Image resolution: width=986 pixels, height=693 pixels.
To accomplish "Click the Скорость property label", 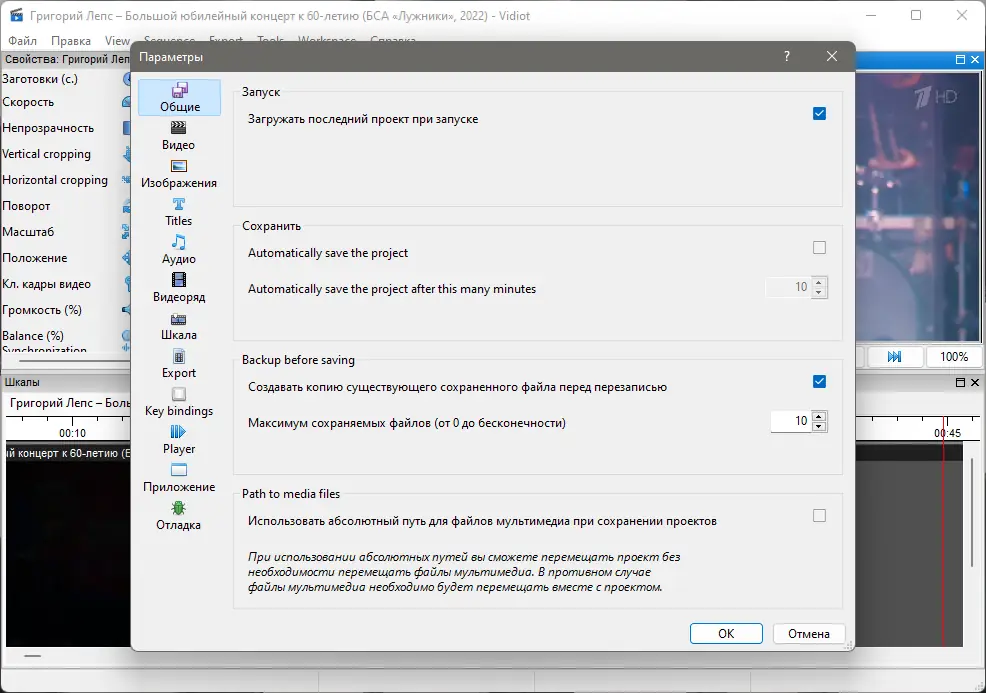I will pyautogui.click(x=28, y=102).
